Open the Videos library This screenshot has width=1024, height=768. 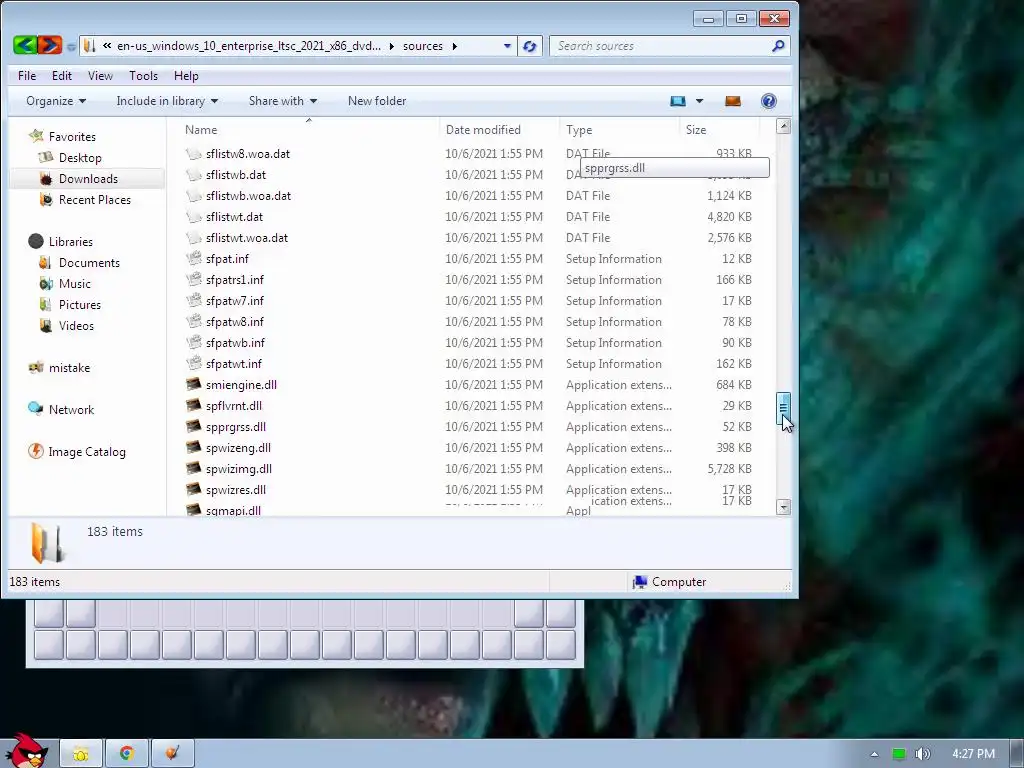(x=76, y=325)
